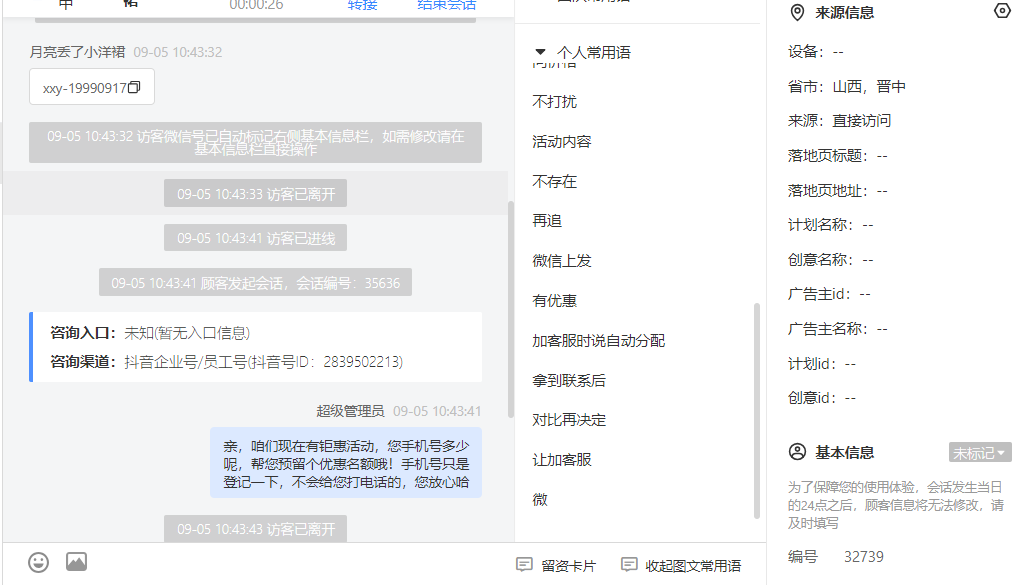Viewport: 1023px width, 585px height.
Task: Click the 创意id field
Action: point(822,398)
